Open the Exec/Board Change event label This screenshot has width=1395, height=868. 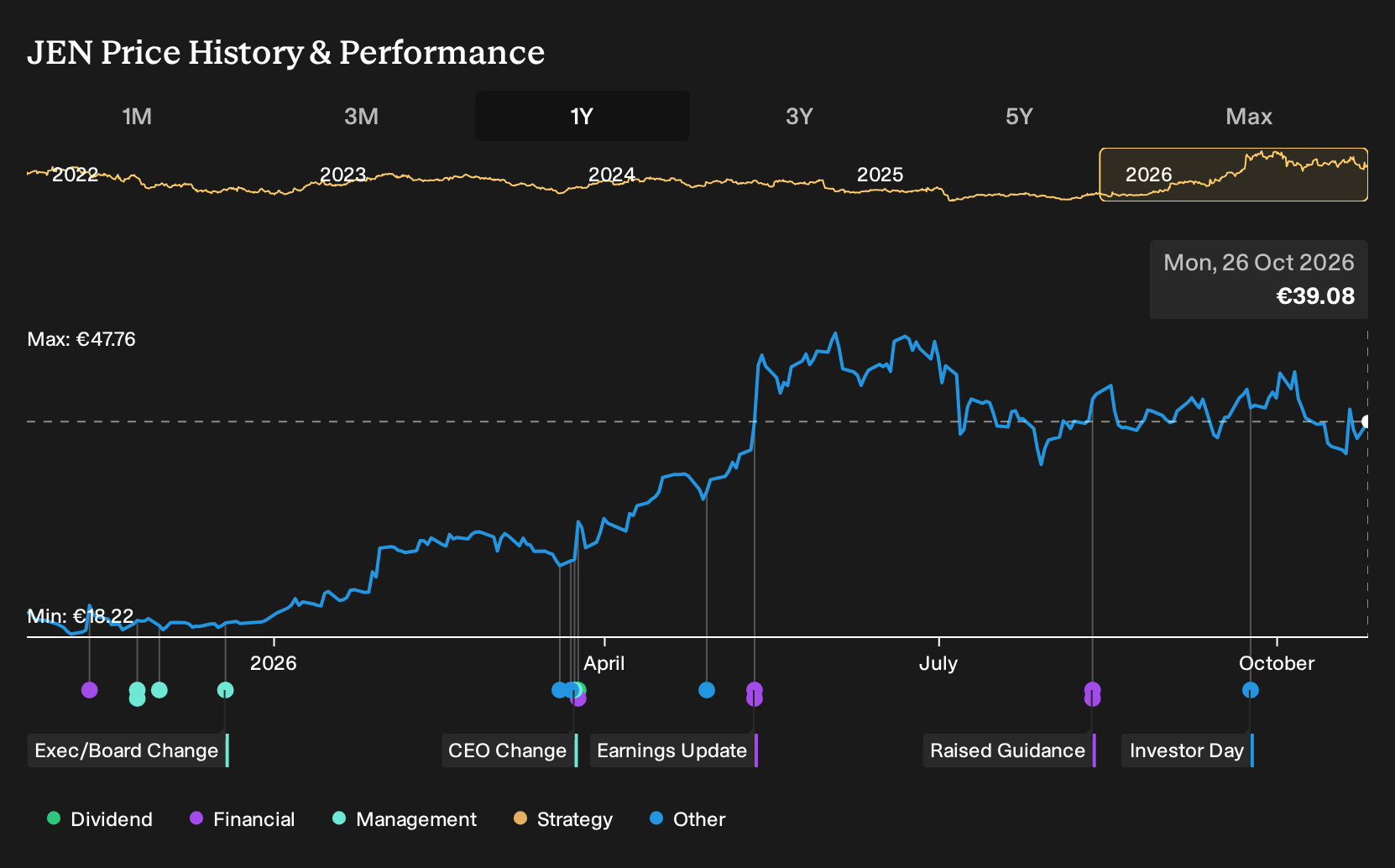(x=128, y=750)
